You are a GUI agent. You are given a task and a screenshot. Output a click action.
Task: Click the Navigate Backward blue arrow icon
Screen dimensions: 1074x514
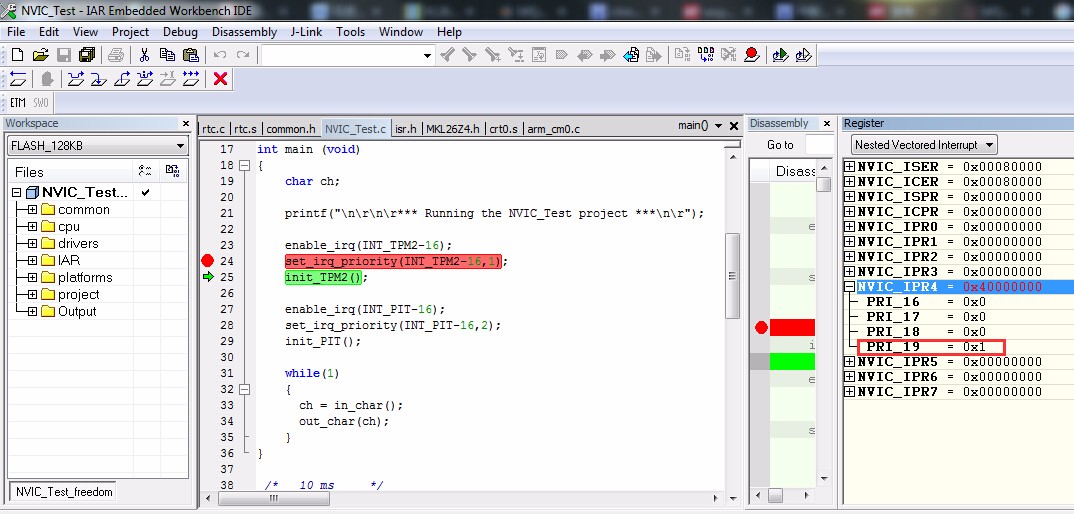(x=632, y=55)
